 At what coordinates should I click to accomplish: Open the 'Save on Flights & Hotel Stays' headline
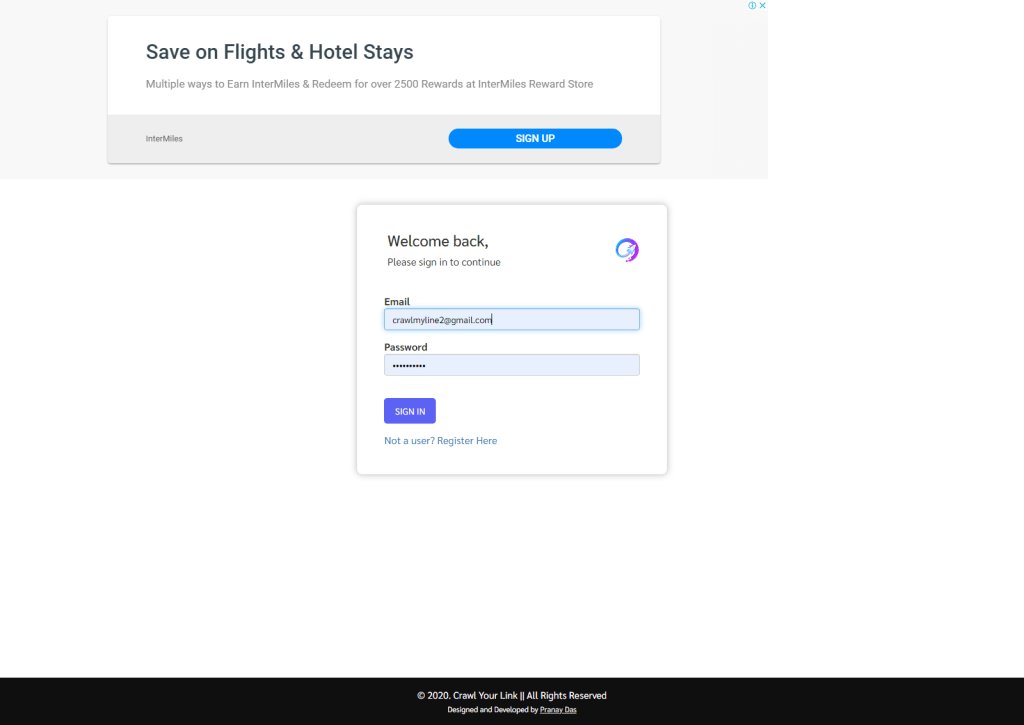pyautogui.click(x=279, y=52)
